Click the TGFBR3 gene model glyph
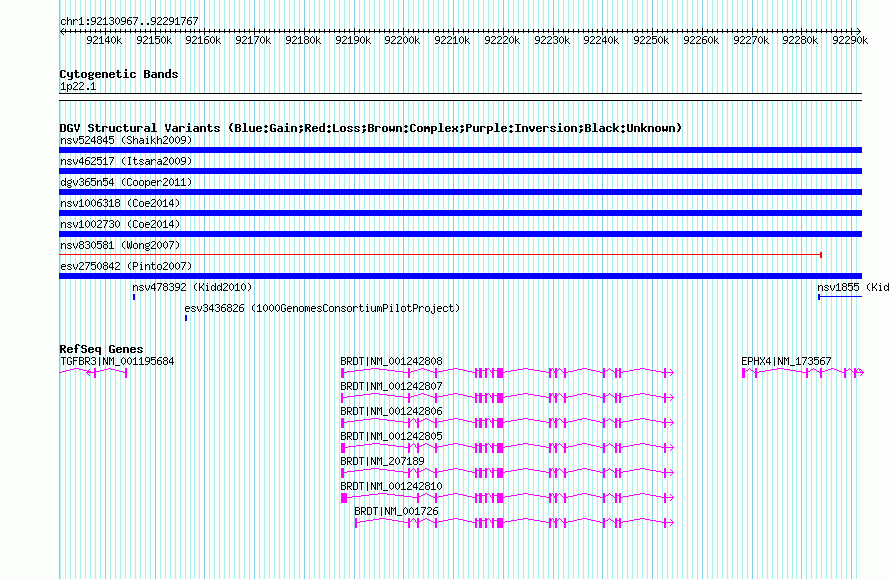The image size is (890, 579). 93,372
